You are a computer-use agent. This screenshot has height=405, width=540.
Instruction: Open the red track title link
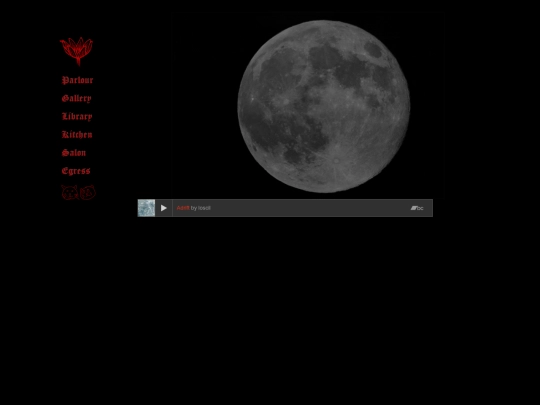pos(183,208)
